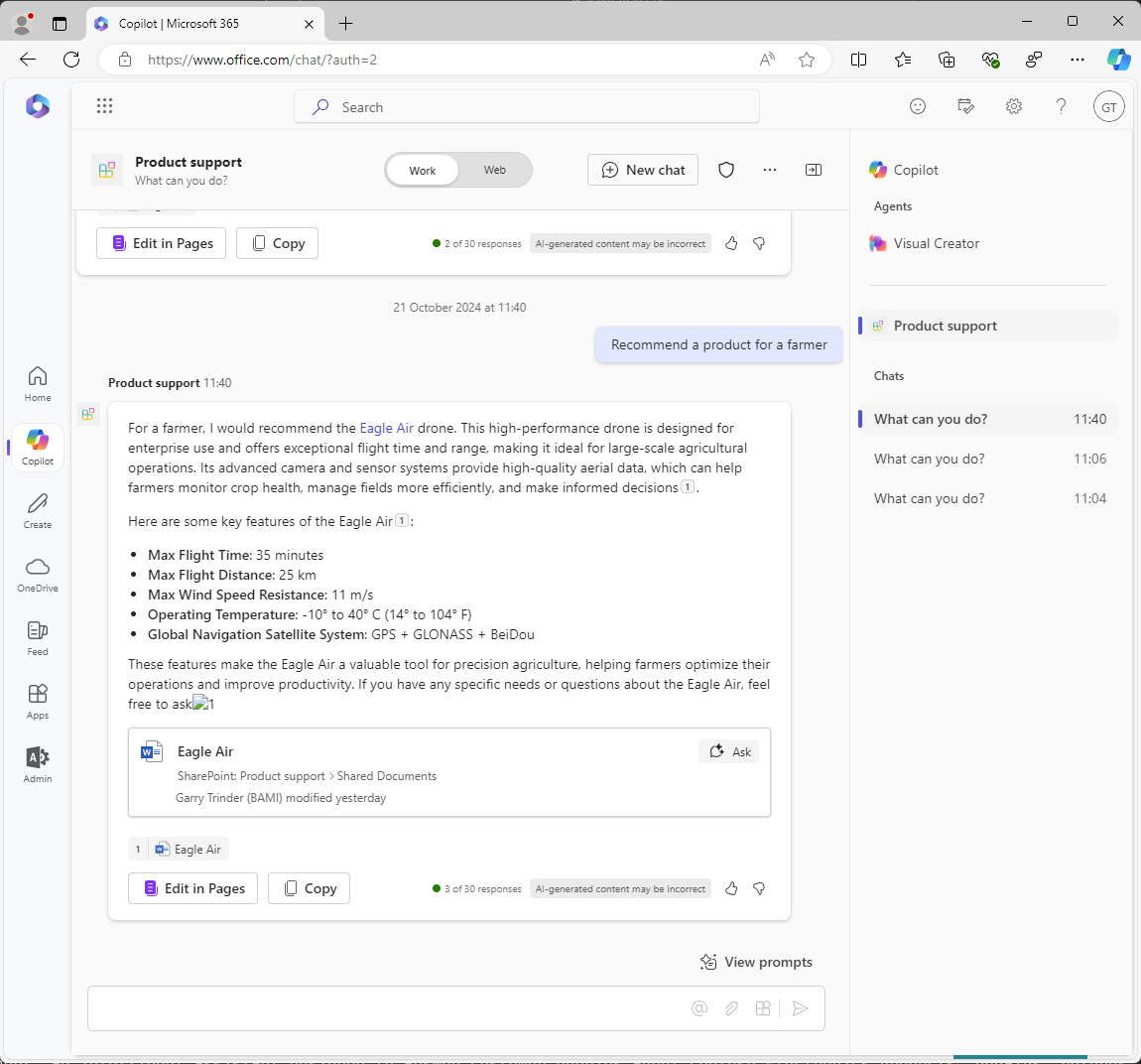Select Product support agent in right panel
This screenshot has height=1064, width=1141.
coord(987,326)
